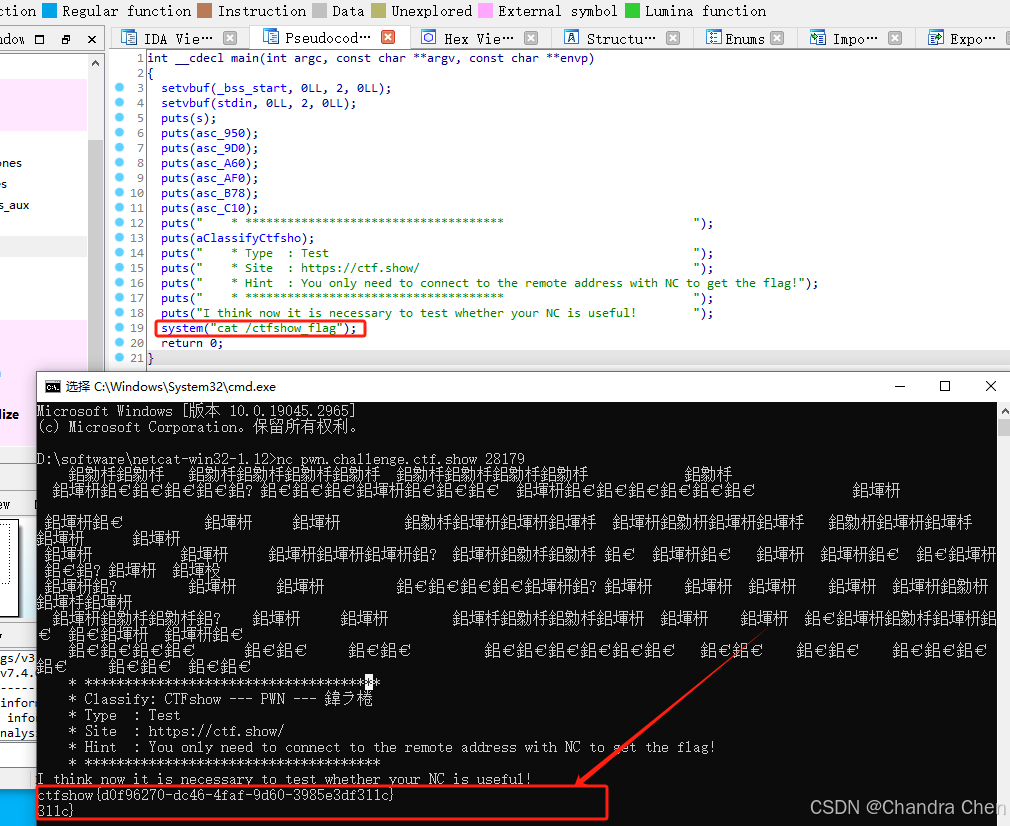
Task: Click the ctfshow flag output line in cmd
Action: (x=215, y=795)
